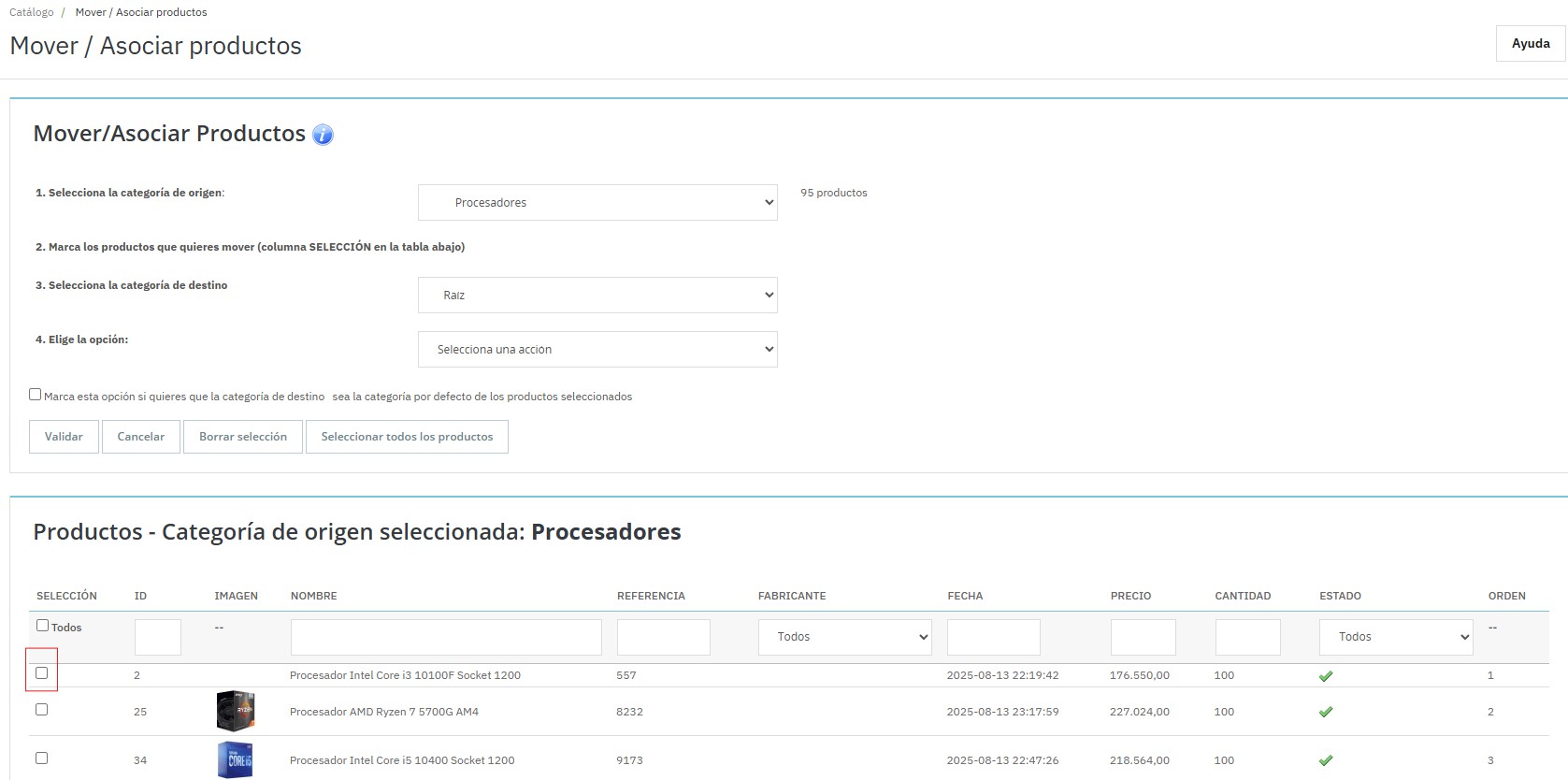Open the Fabricante filter dropdown
Image resolution: width=1568 pixels, height=780 pixels.
tap(844, 637)
